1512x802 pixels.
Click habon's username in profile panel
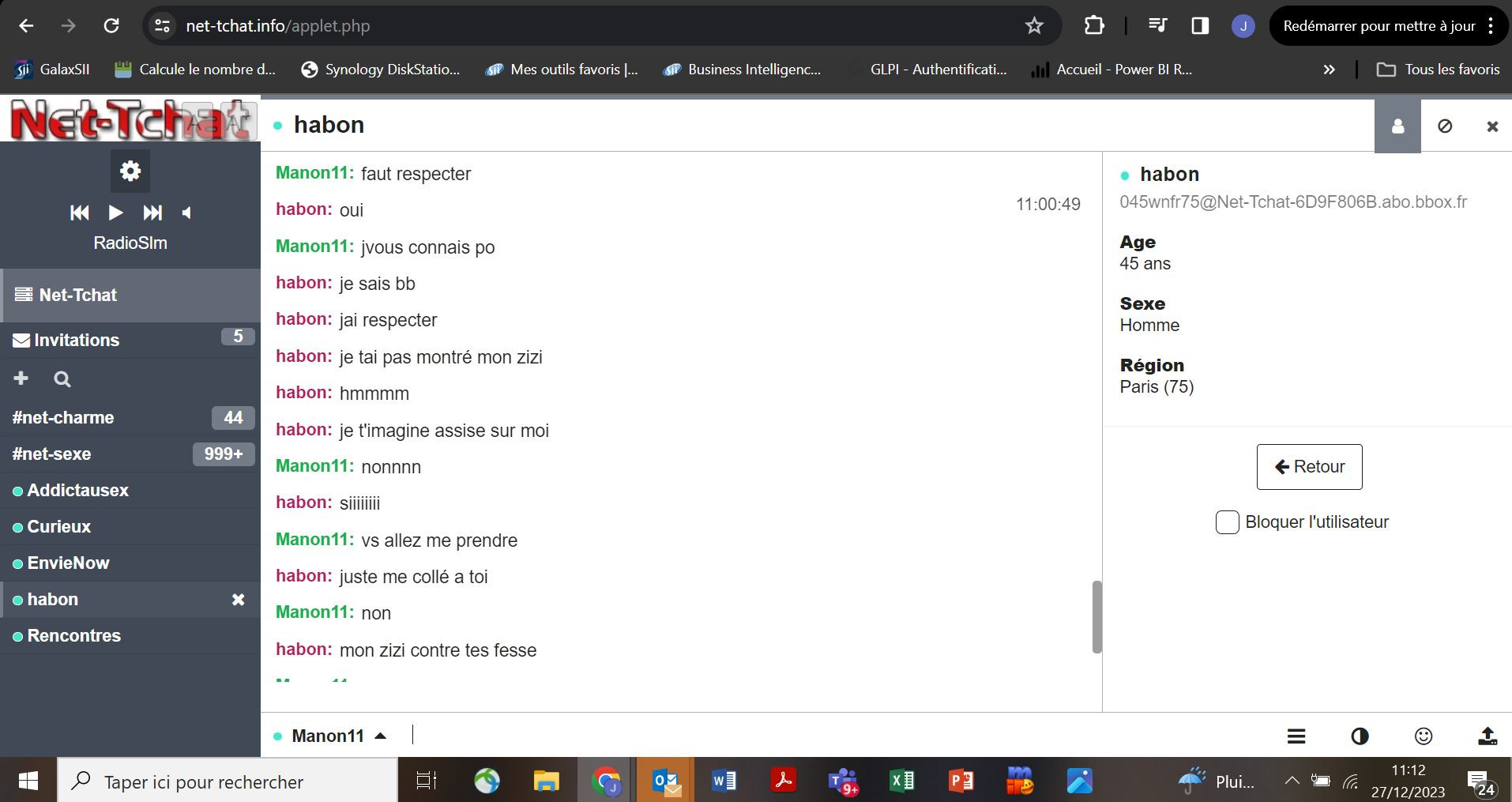(x=1169, y=174)
